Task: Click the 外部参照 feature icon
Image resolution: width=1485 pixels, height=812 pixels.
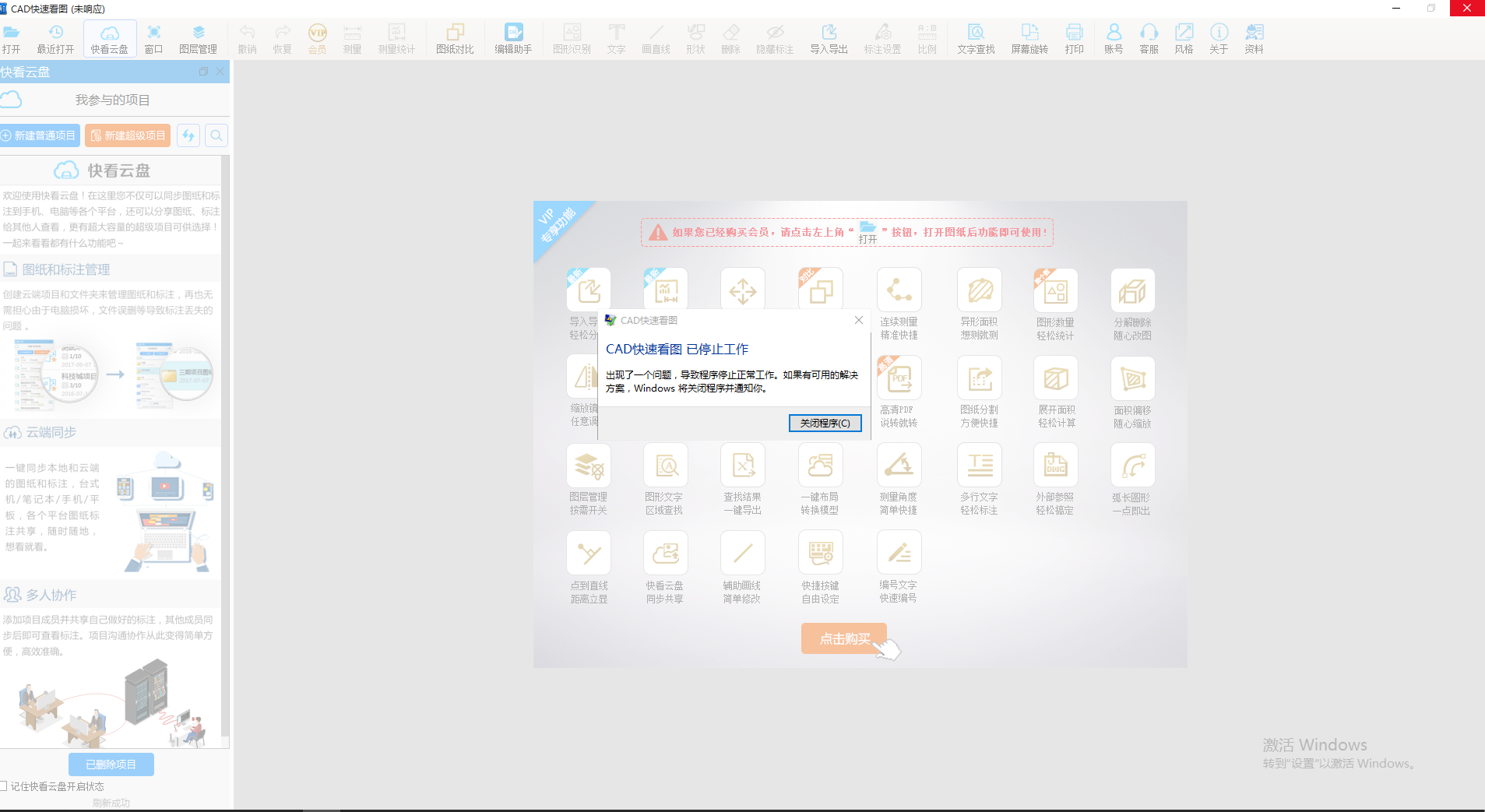Action: (1056, 466)
